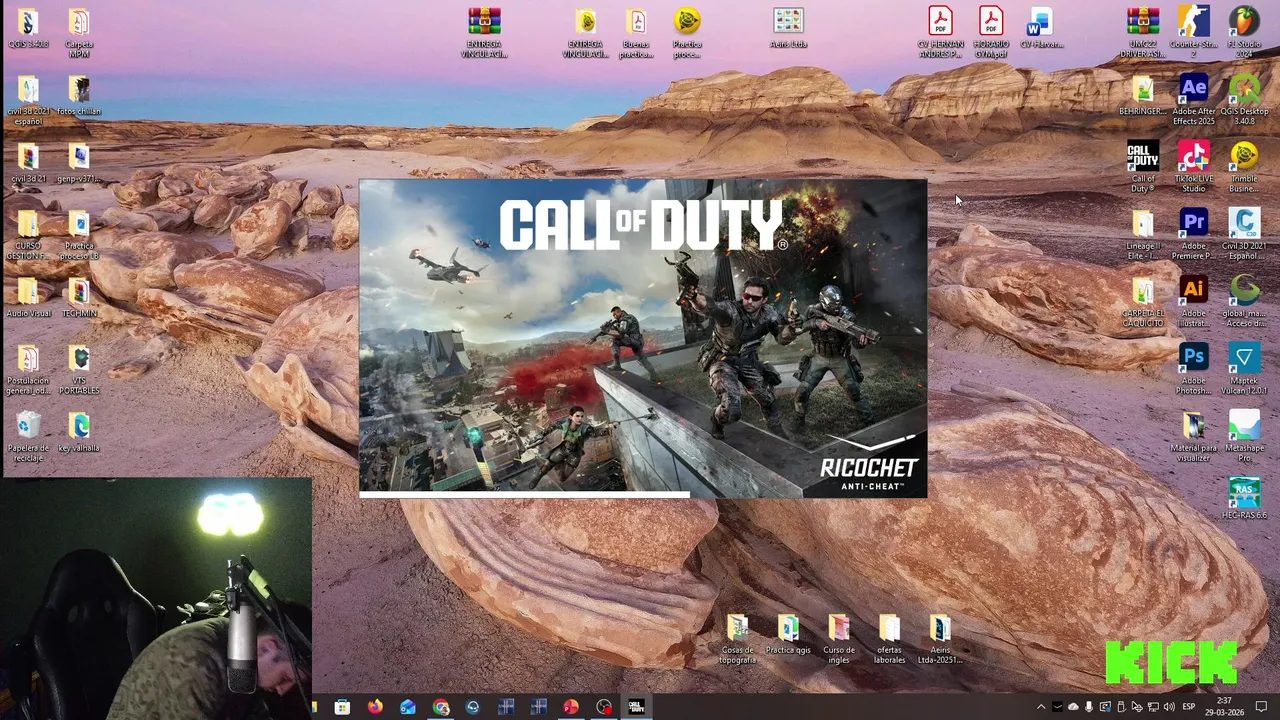The image size is (1280, 720).
Task: Open Microsoft Store from the taskbar
Action: tap(342, 707)
